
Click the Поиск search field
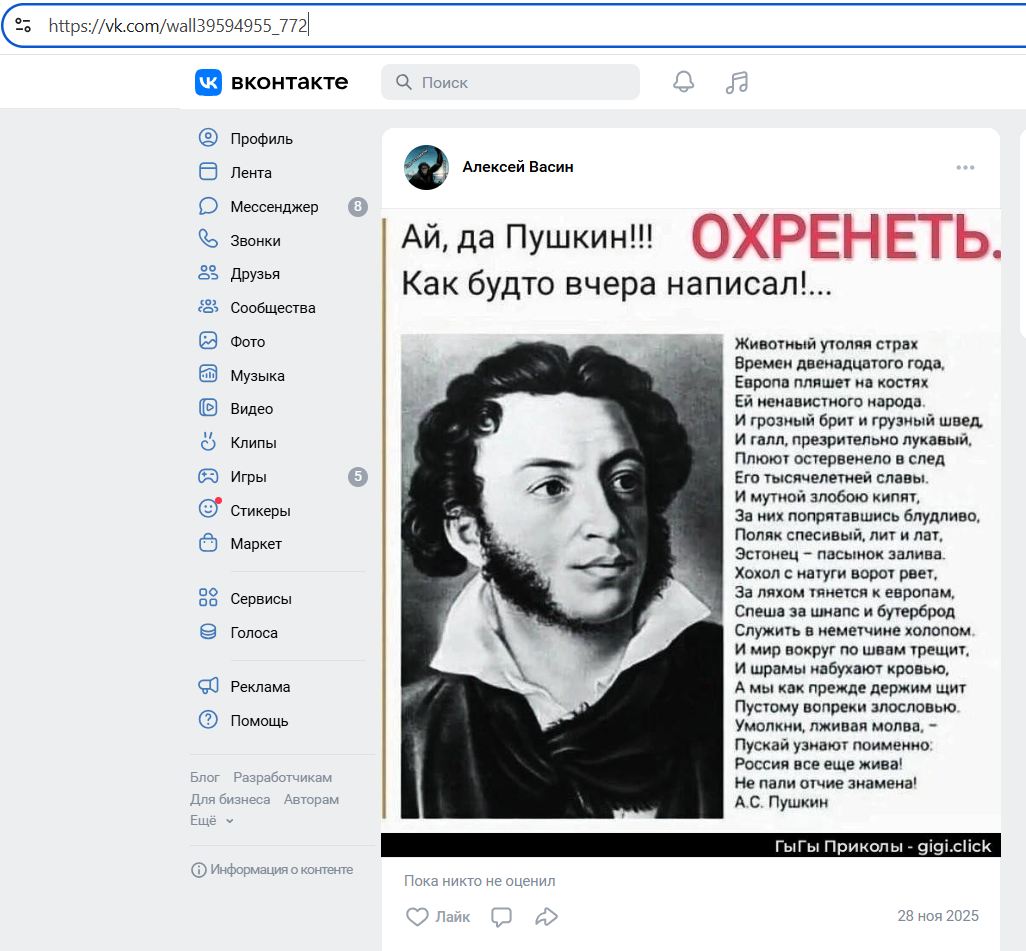pyautogui.click(x=510, y=82)
